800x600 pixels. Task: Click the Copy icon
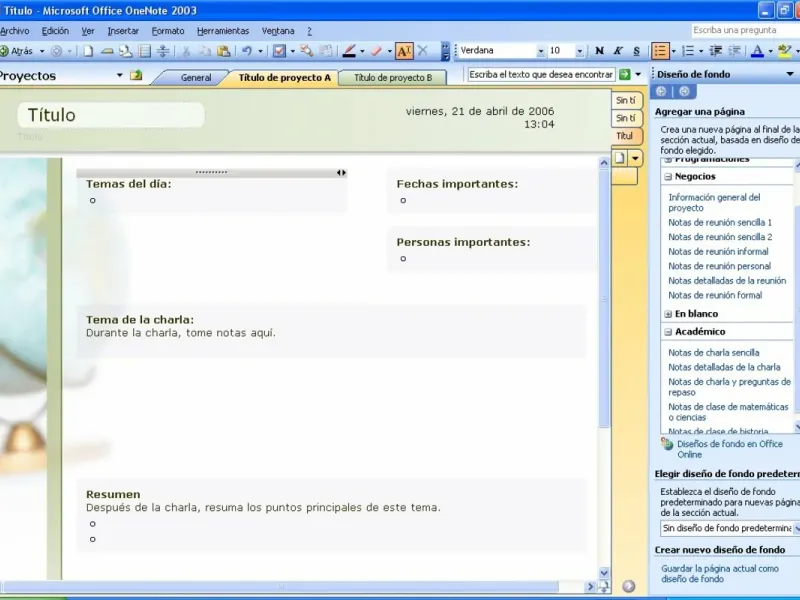point(205,51)
